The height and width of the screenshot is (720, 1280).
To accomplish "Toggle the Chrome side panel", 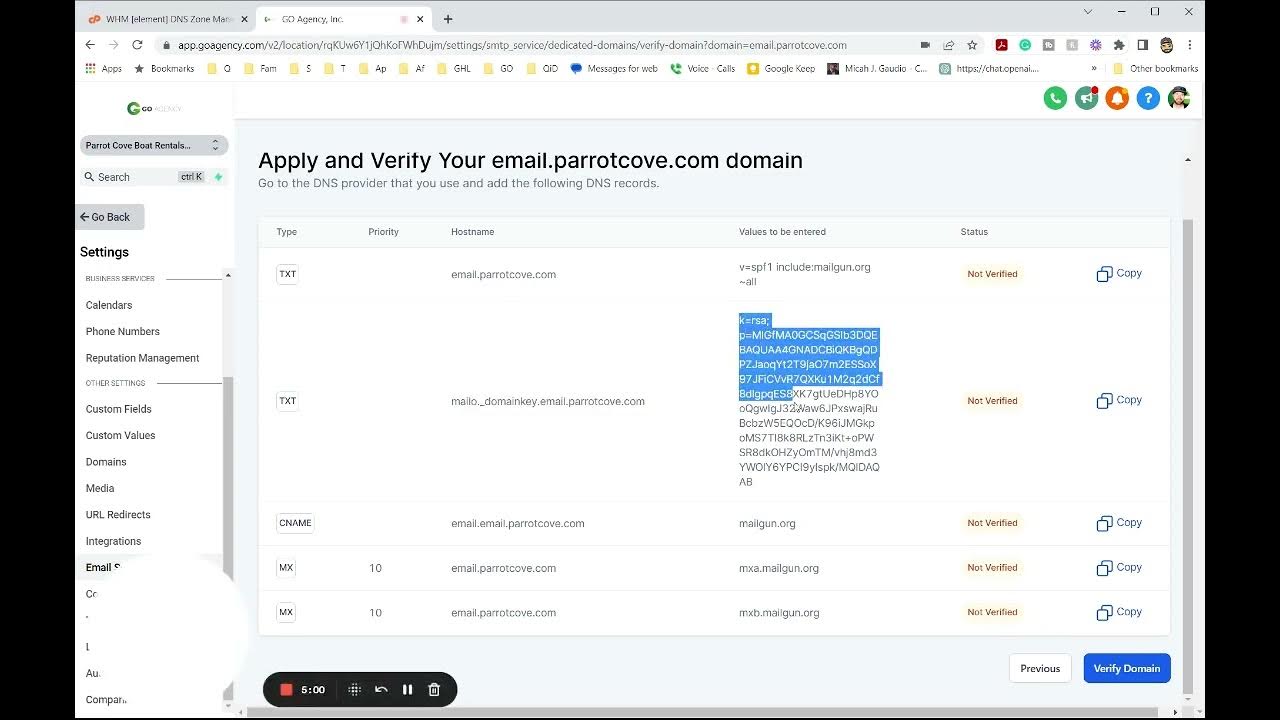I will point(1143,45).
